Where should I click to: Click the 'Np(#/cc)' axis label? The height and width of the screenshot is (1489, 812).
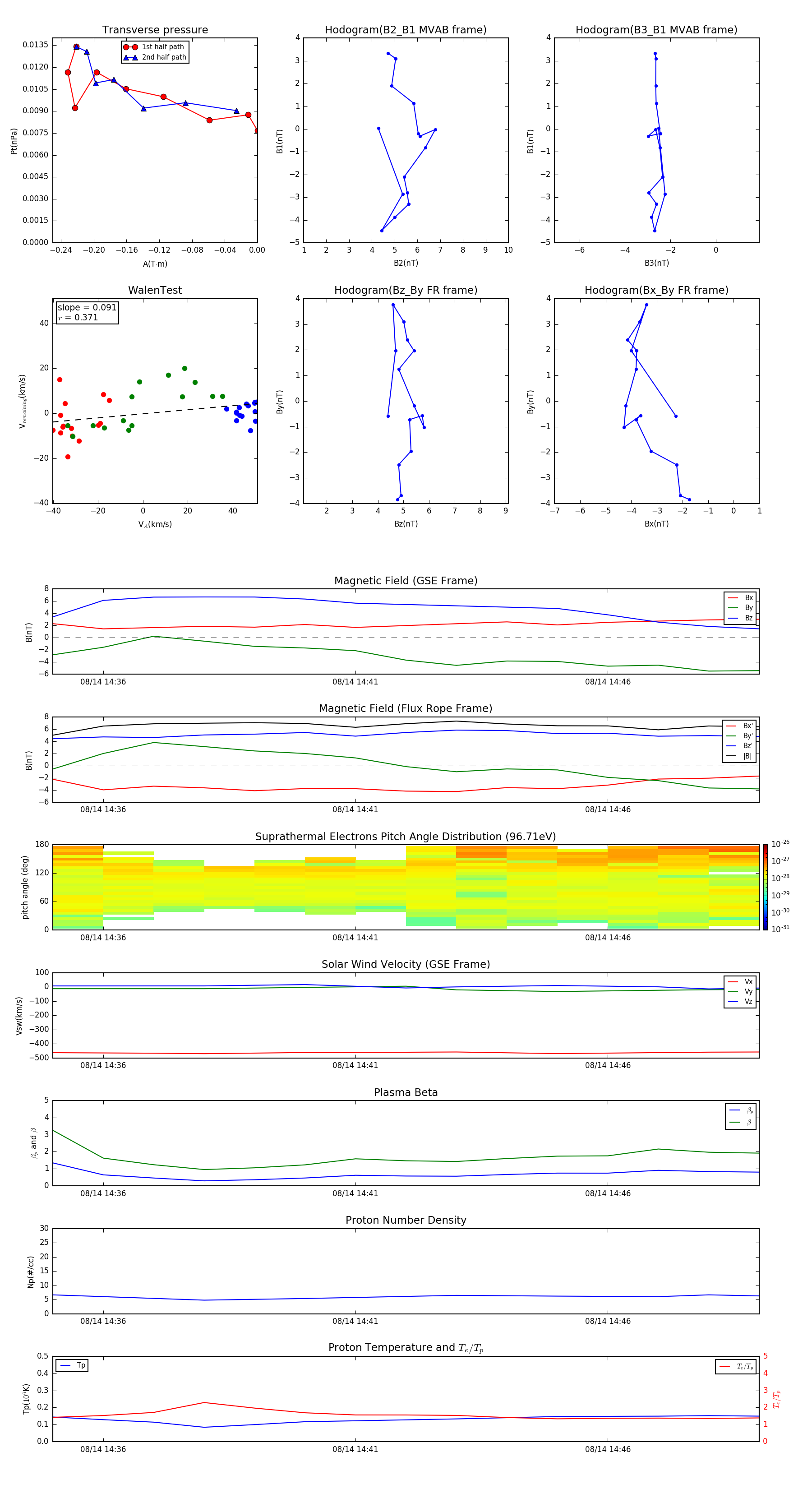pyautogui.click(x=31, y=1272)
